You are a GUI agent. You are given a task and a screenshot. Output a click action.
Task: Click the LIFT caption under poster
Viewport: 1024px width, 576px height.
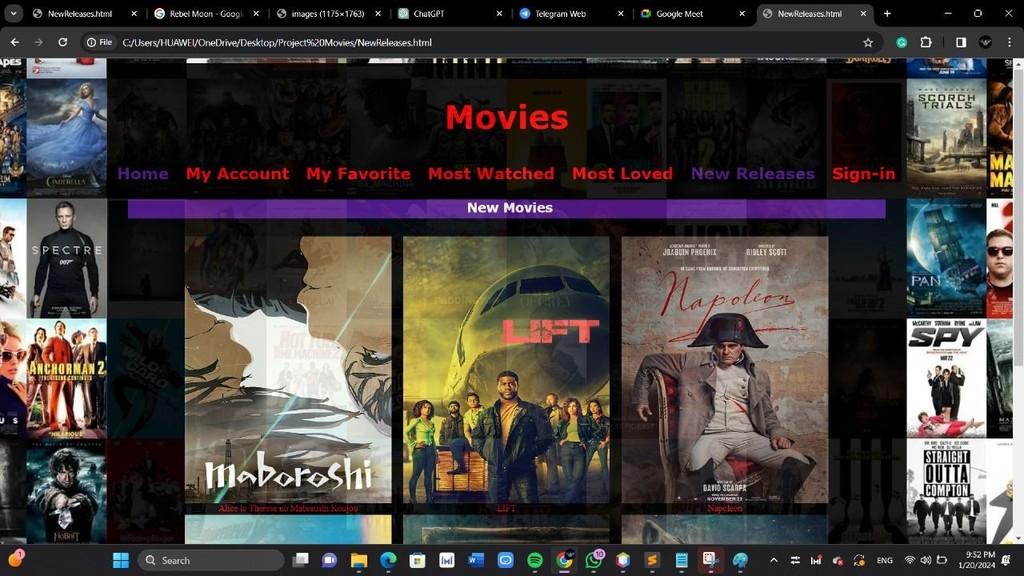click(506, 508)
